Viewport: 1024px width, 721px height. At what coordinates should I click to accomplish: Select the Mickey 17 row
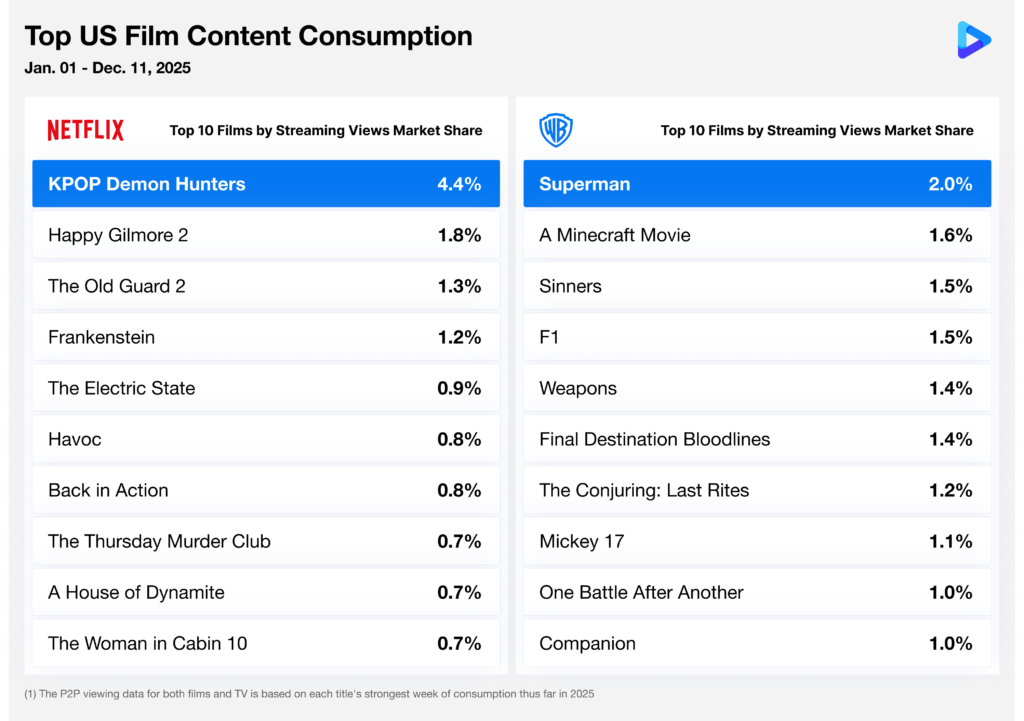click(x=757, y=541)
